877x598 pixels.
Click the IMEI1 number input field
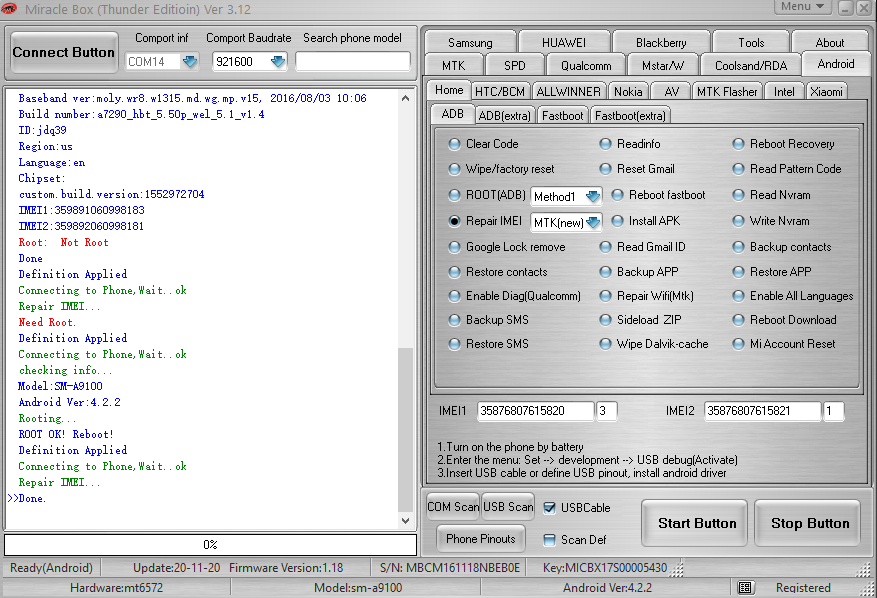(535, 411)
